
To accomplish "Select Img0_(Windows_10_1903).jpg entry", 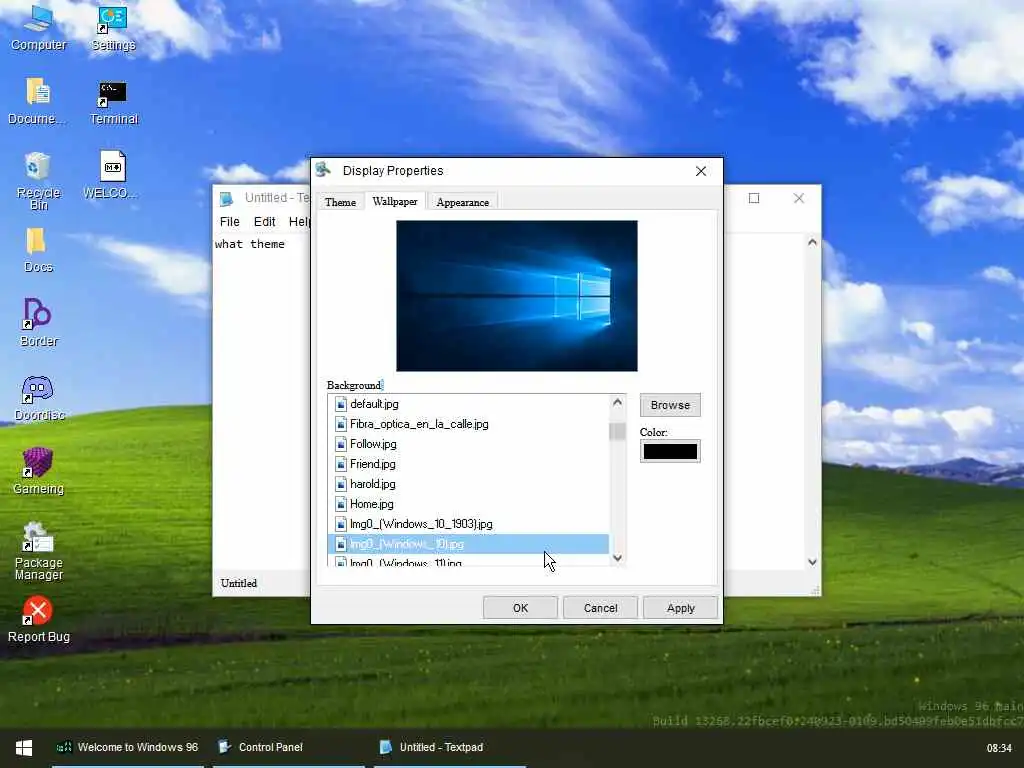I will click(468, 524).
